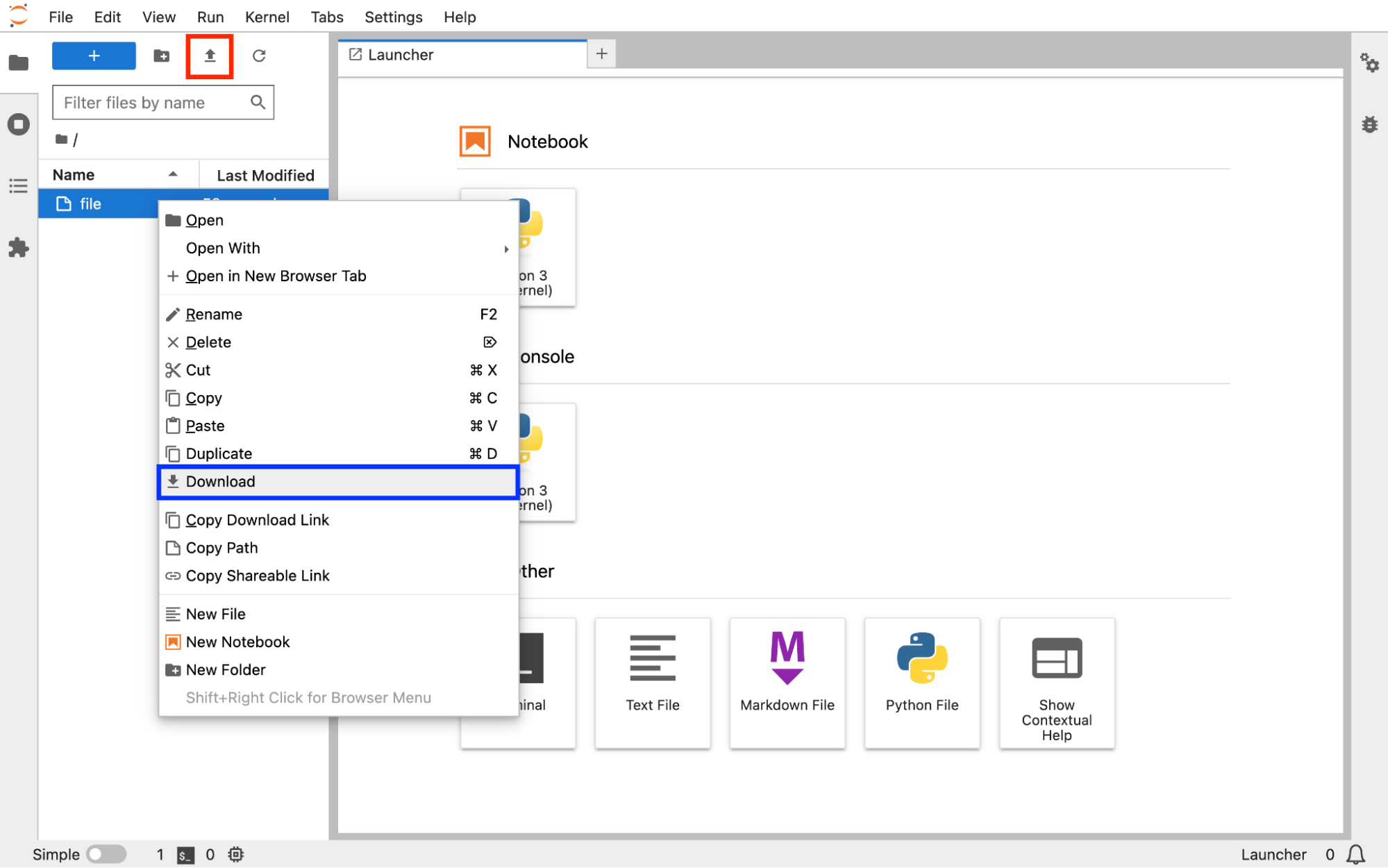This screenshot has height=868, width=1388.
Task: Choose New Notebook in context menu
Action: click(x=338, y=642)
